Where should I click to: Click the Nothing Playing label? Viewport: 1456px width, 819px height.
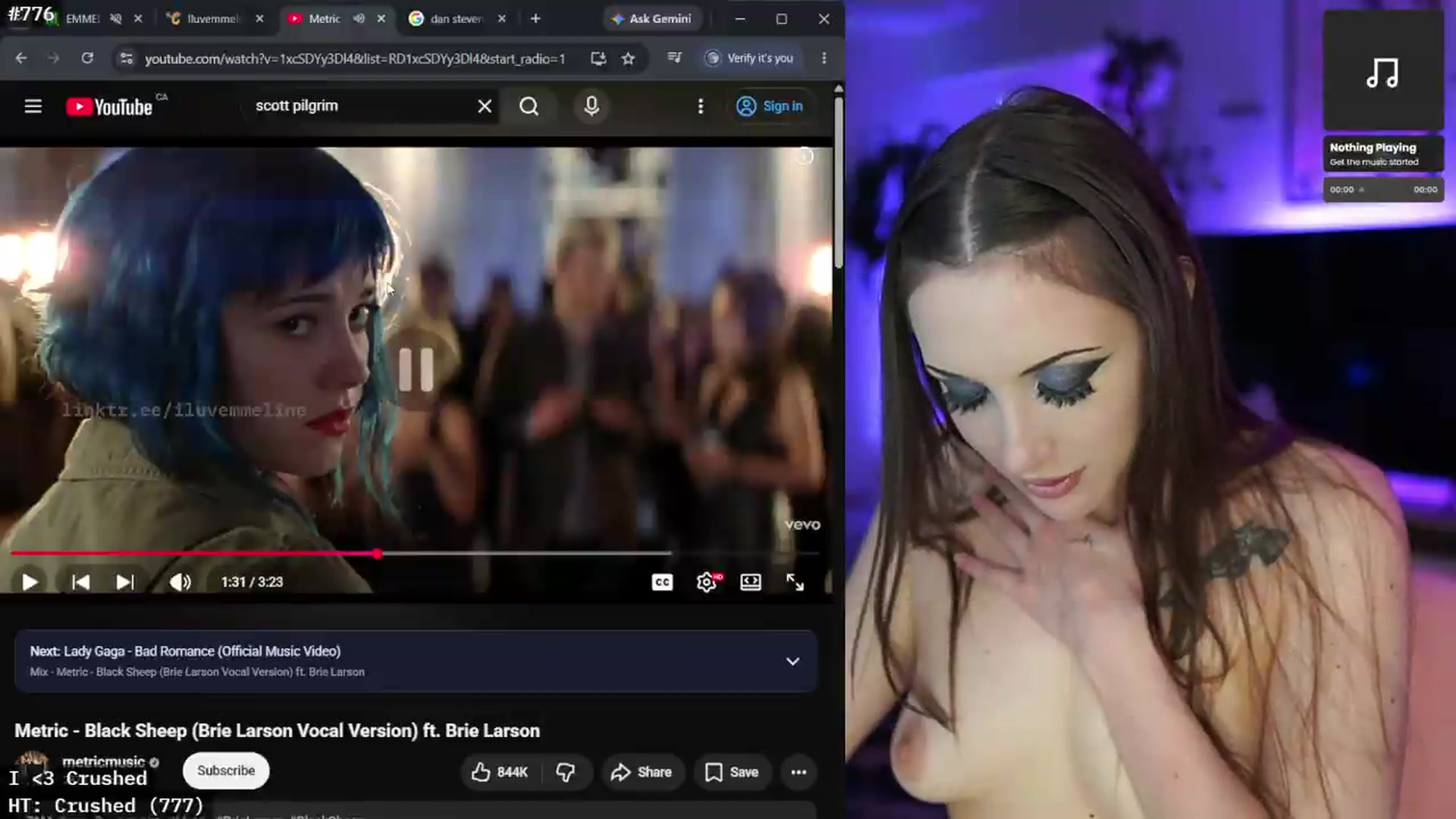(1373, 147)
